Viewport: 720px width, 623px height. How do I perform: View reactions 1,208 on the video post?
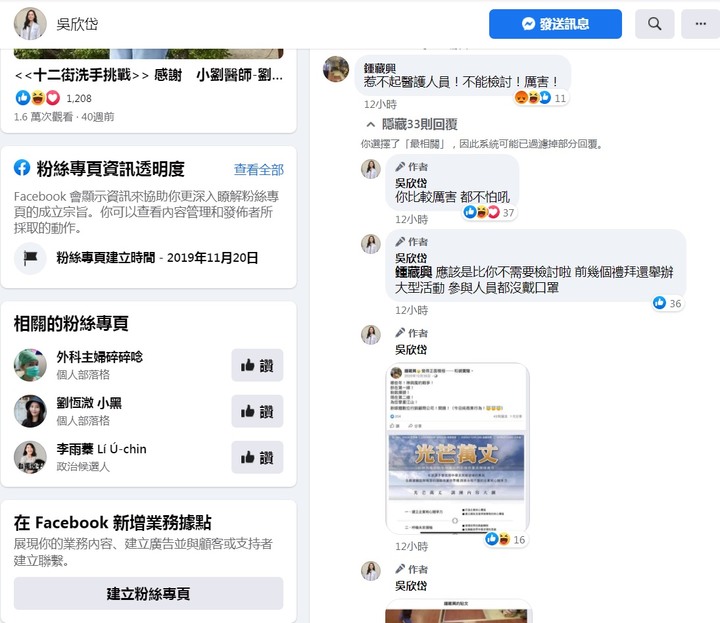53,98
